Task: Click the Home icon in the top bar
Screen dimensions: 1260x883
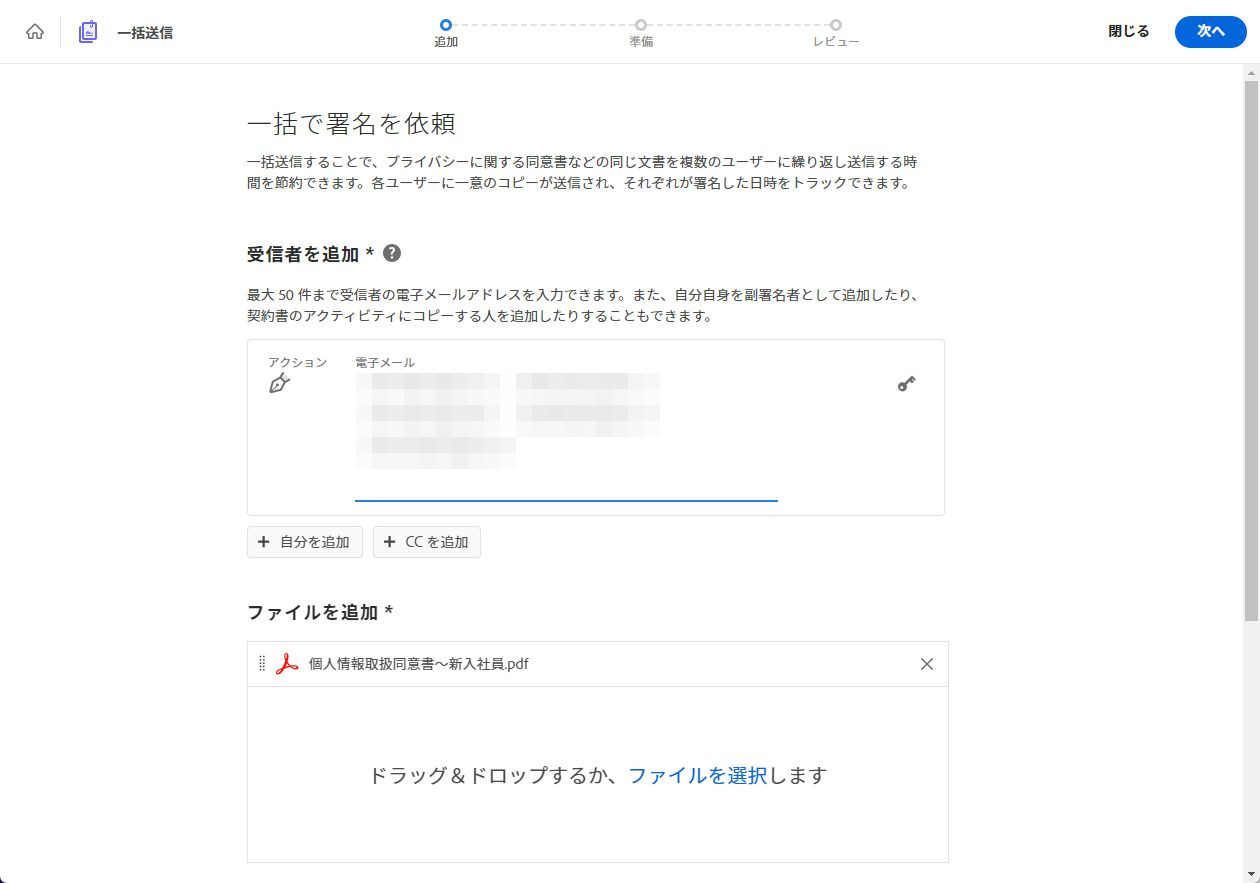Action: [x=35, y=31]
